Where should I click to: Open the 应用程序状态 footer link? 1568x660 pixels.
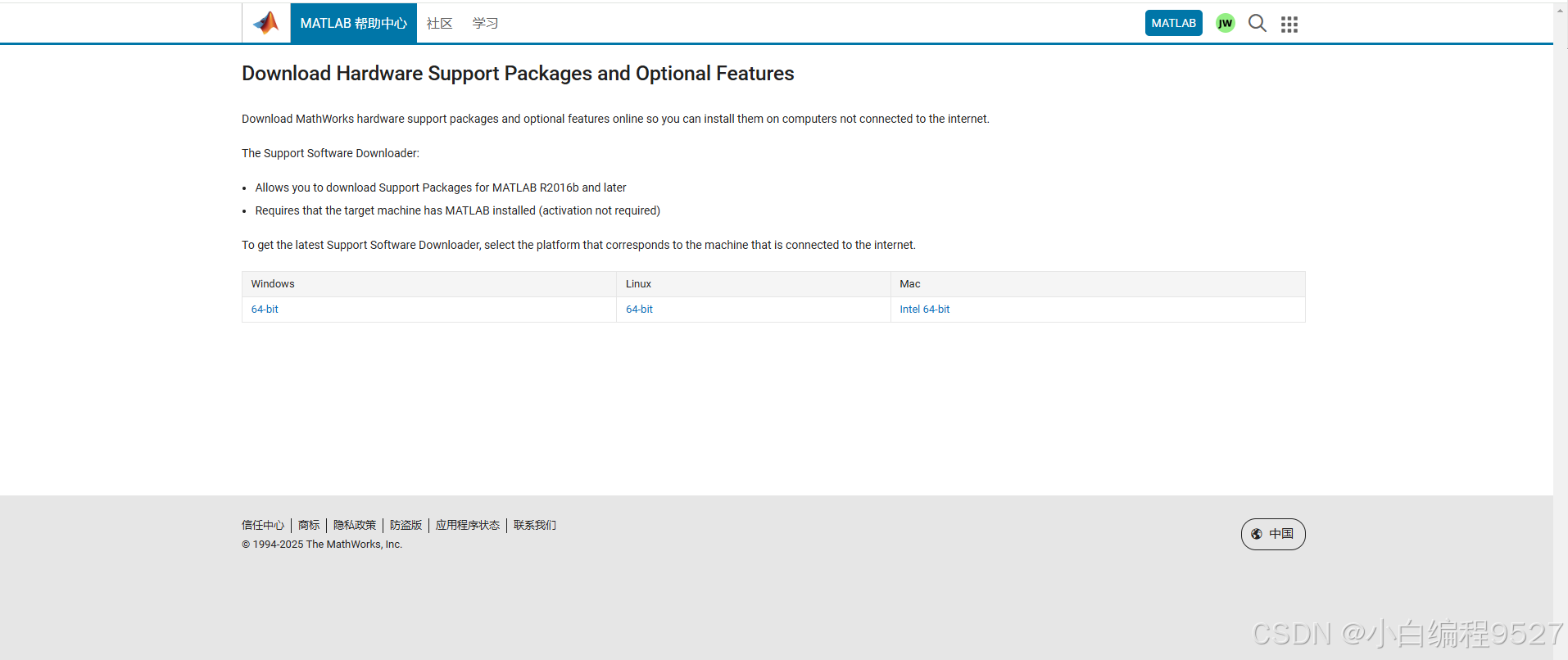(x=468, y=525)
